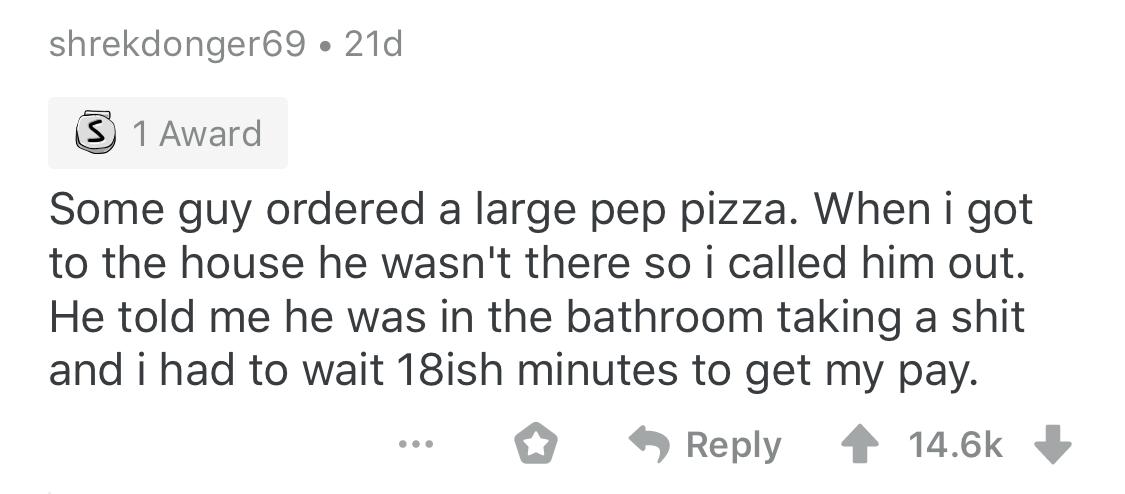Screen dimensions: 1125x494
Task: Click the line starting "and i had to wait"
Action: pyautogui.click(x=510, y=371)
